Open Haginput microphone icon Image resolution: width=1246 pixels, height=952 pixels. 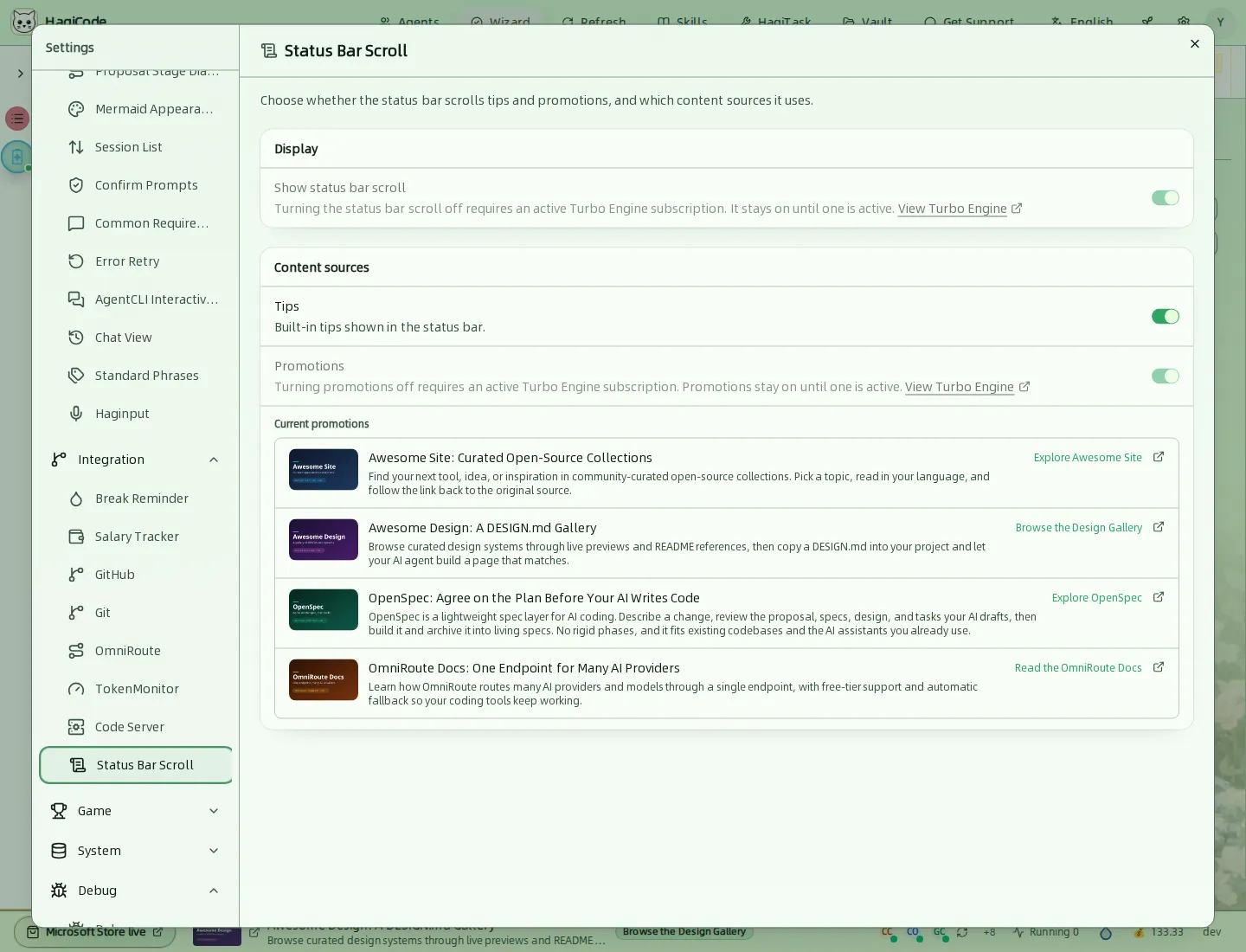point(76,414)
